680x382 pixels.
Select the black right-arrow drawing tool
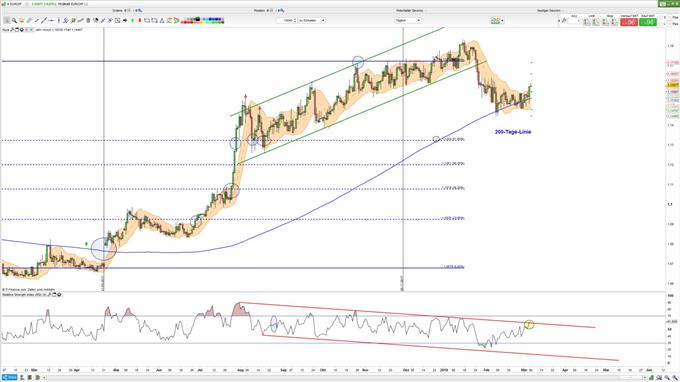pyautogui.click(x=125, y=20)
